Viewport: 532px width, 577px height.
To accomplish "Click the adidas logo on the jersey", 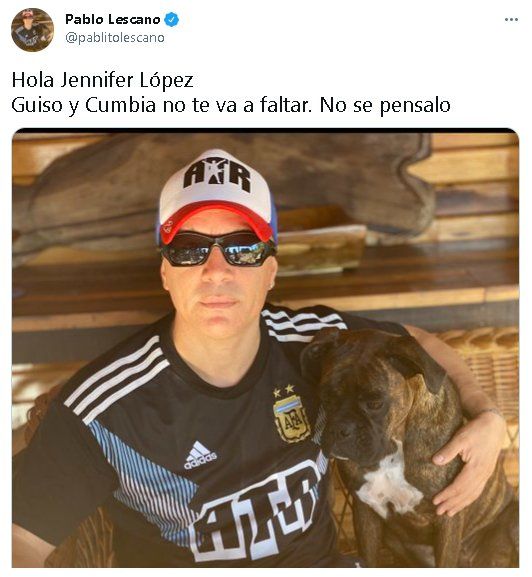I will pyautogui.click(x=200, y=456).
